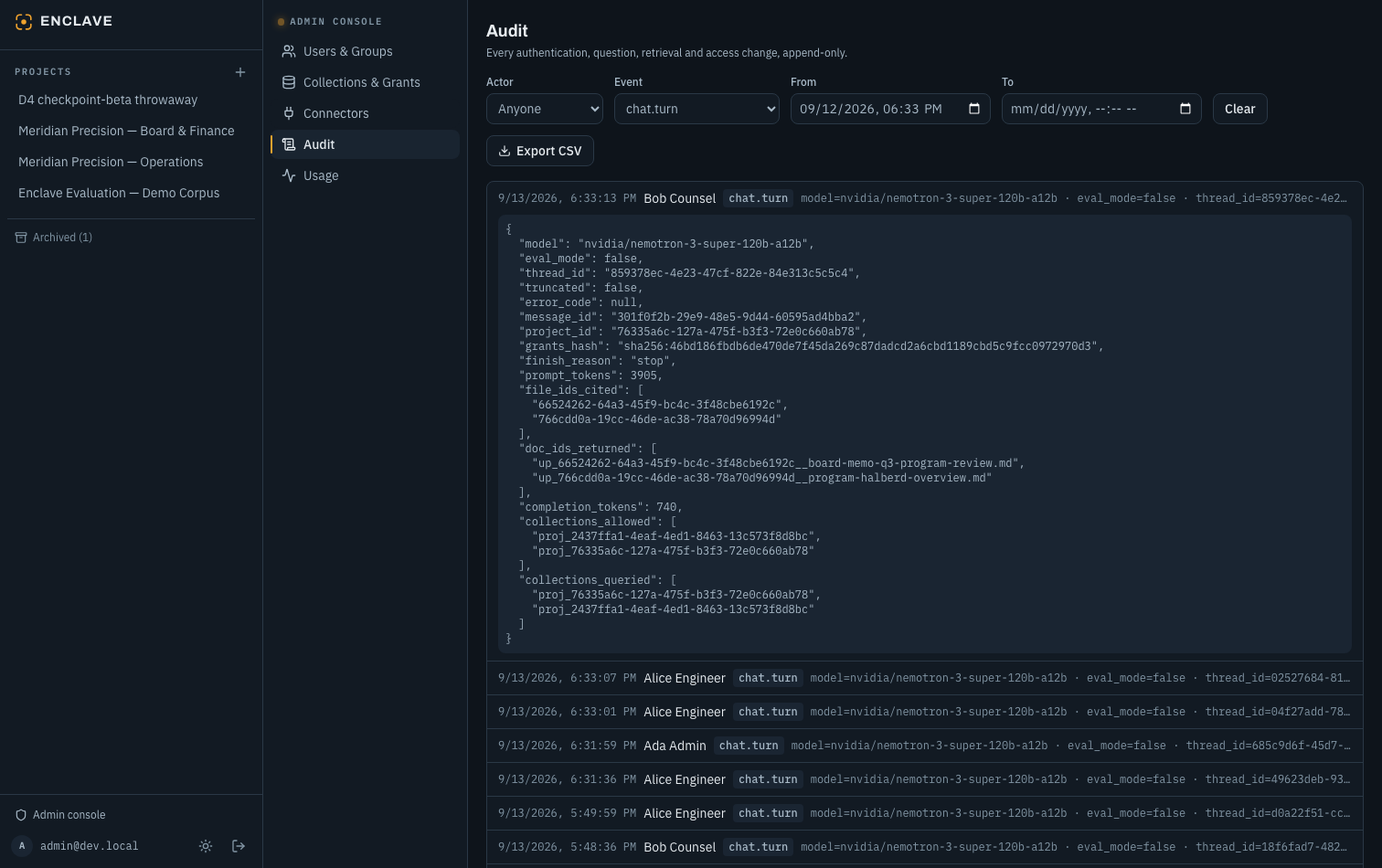Click chat.turn badge on Ada Admin row
Screen dimensions: 1382x868
point(749,746)
